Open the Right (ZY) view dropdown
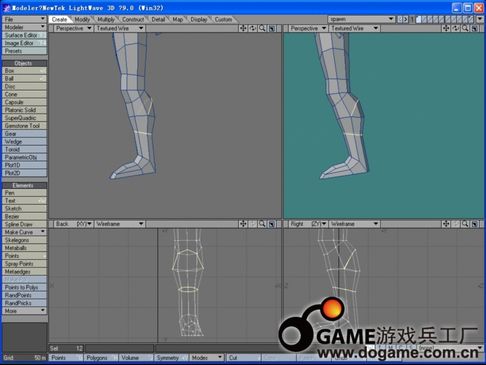This screenshot has width=486, height=365. (x=308, y=224)
